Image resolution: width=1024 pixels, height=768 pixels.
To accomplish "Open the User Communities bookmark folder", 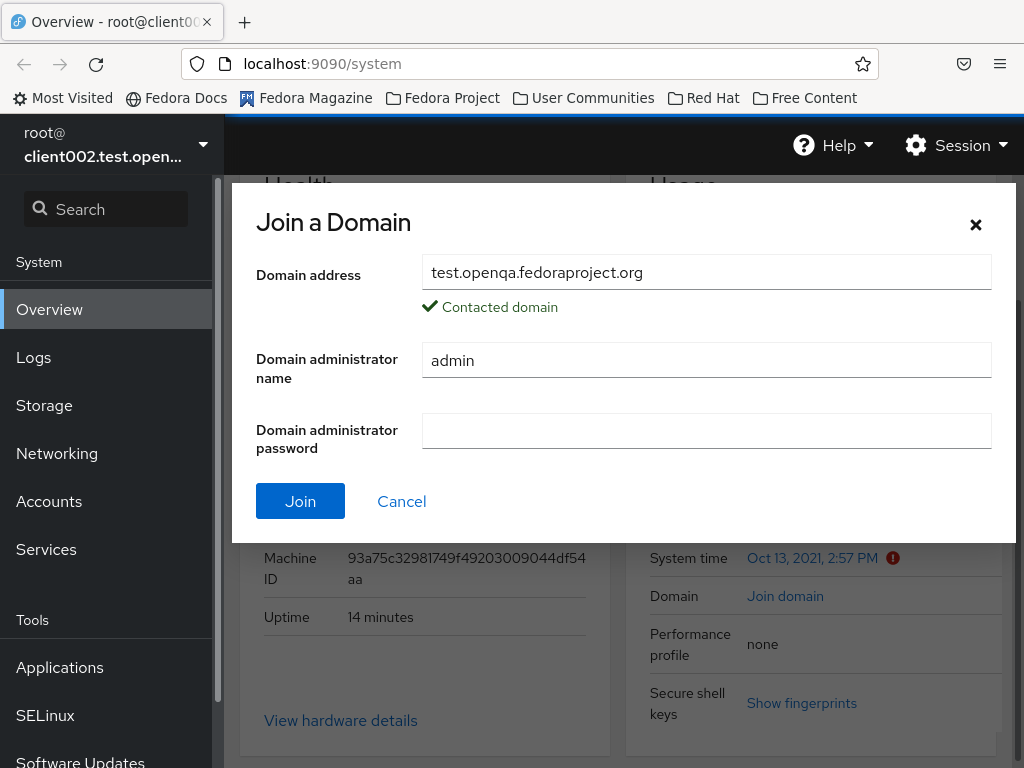I will click(583, 98).
